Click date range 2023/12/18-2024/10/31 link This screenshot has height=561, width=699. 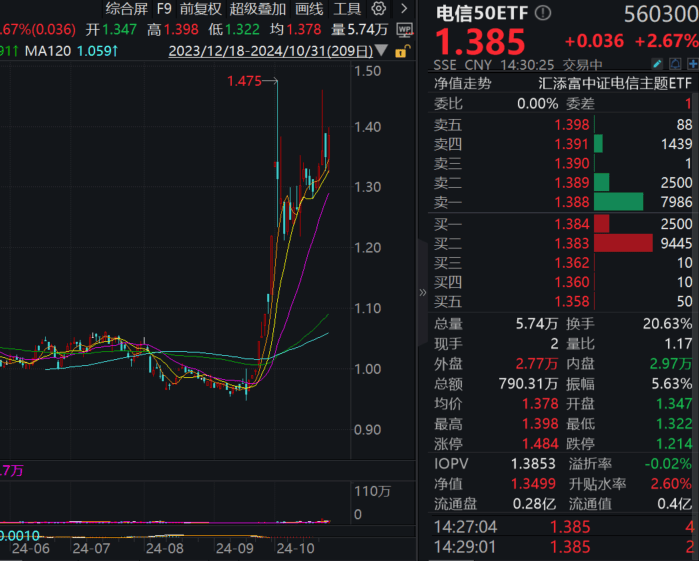coord(271,51)
